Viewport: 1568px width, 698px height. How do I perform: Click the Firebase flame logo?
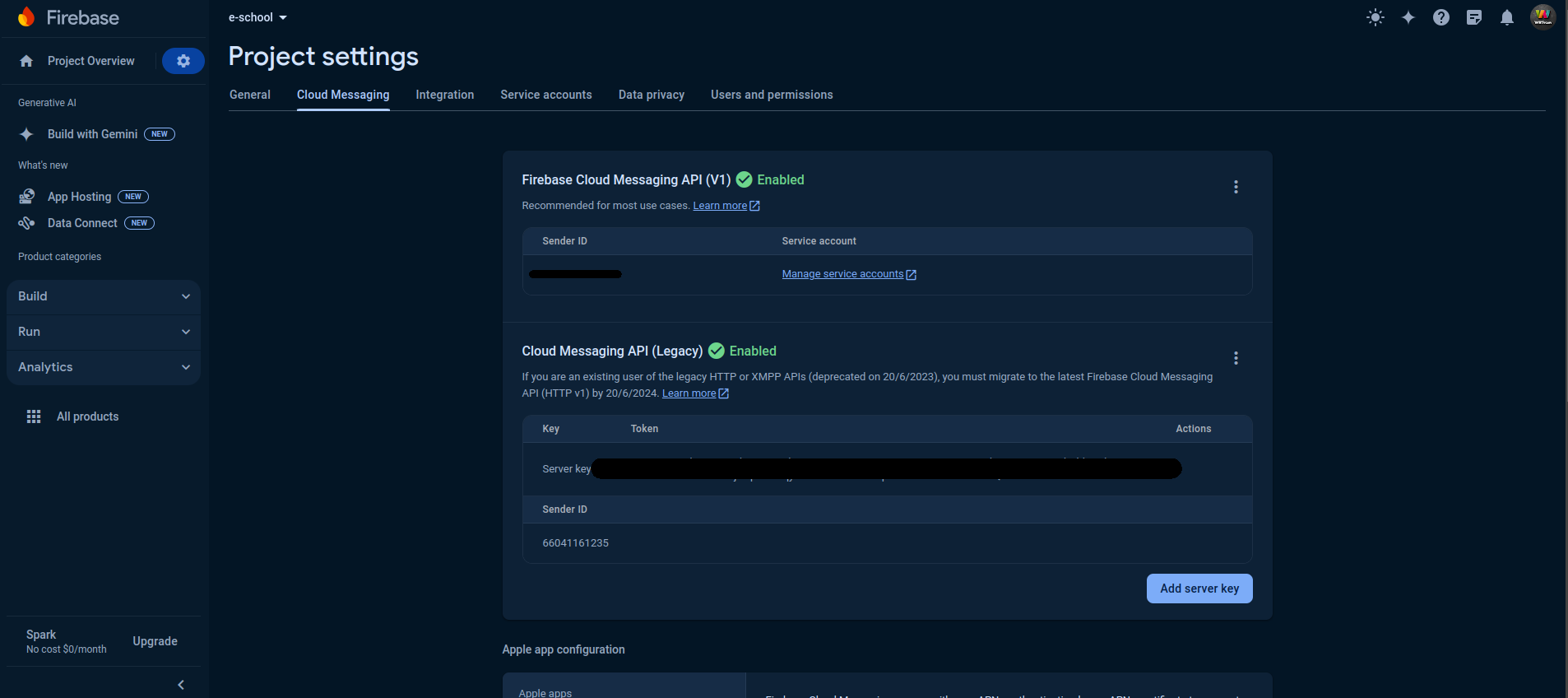point(26,17)
